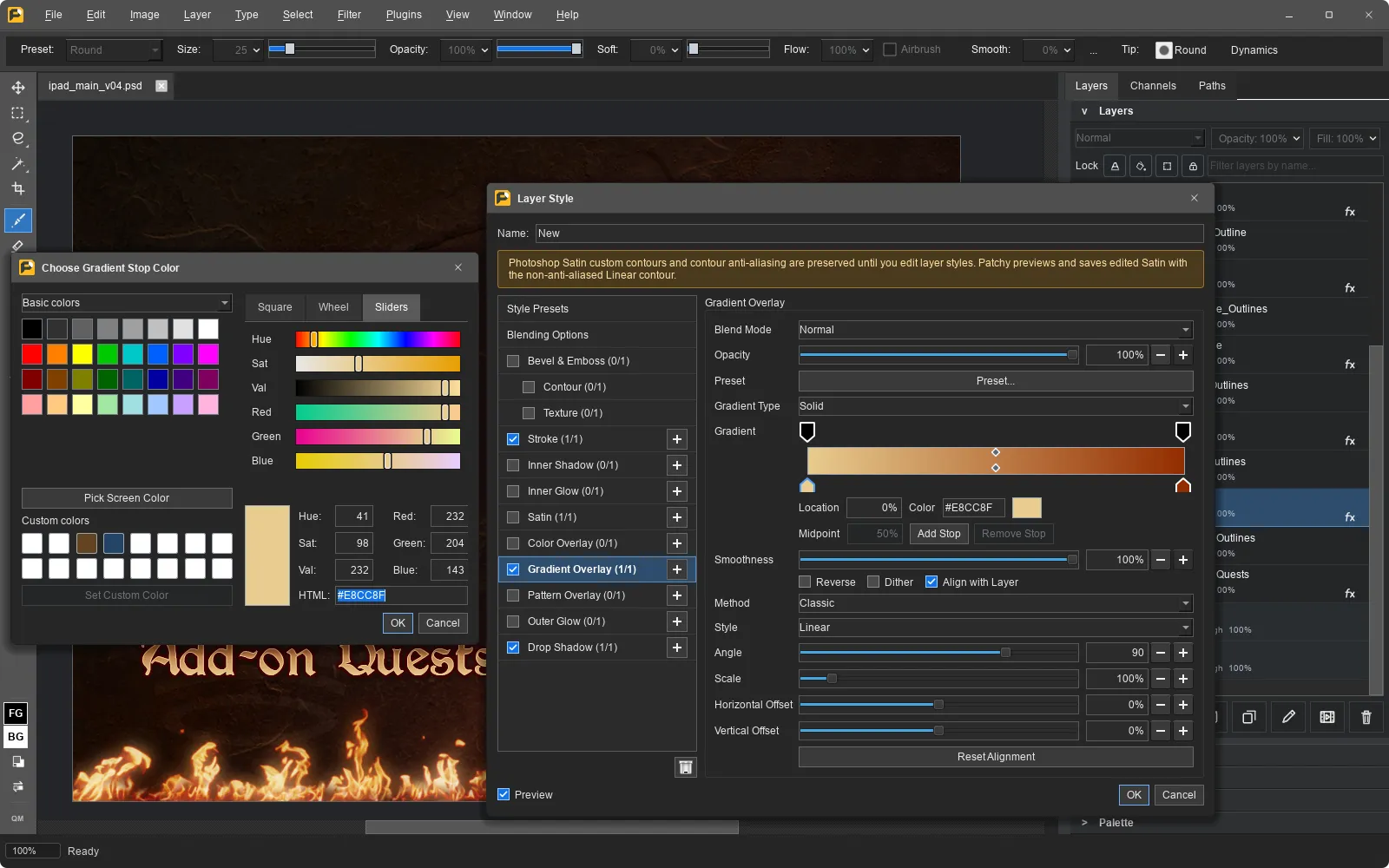This screenshot has width=1389, height=868.
Task: Click the pencil edit icon below layers
Action: [x=1288, y=717]
